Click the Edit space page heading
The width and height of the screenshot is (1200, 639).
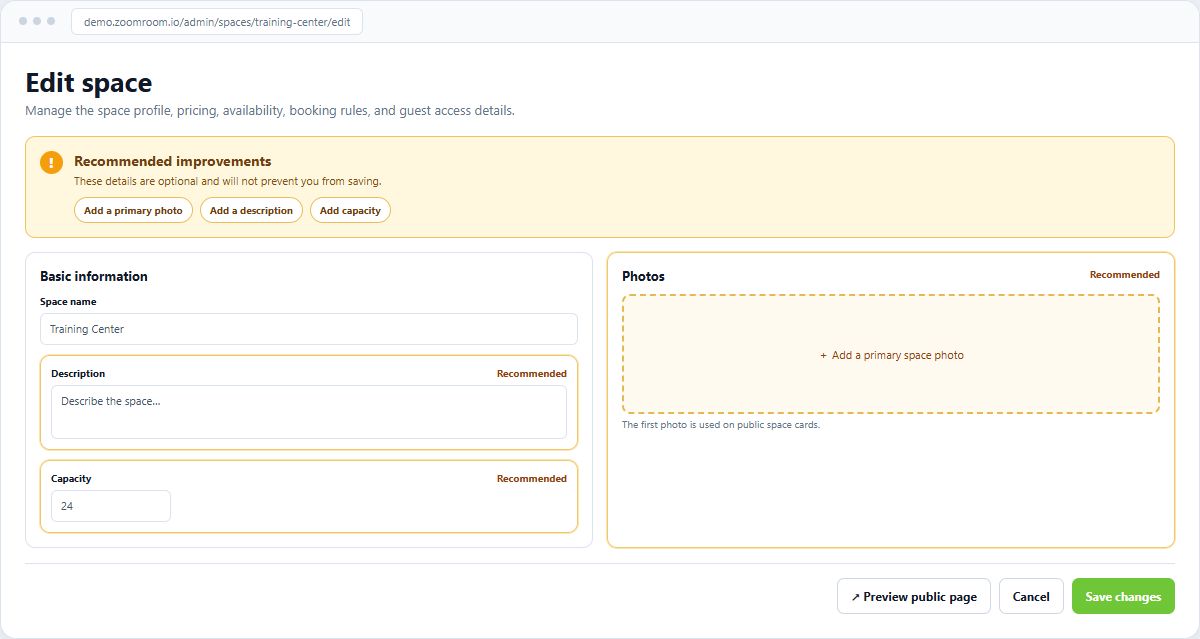[89, 82]
